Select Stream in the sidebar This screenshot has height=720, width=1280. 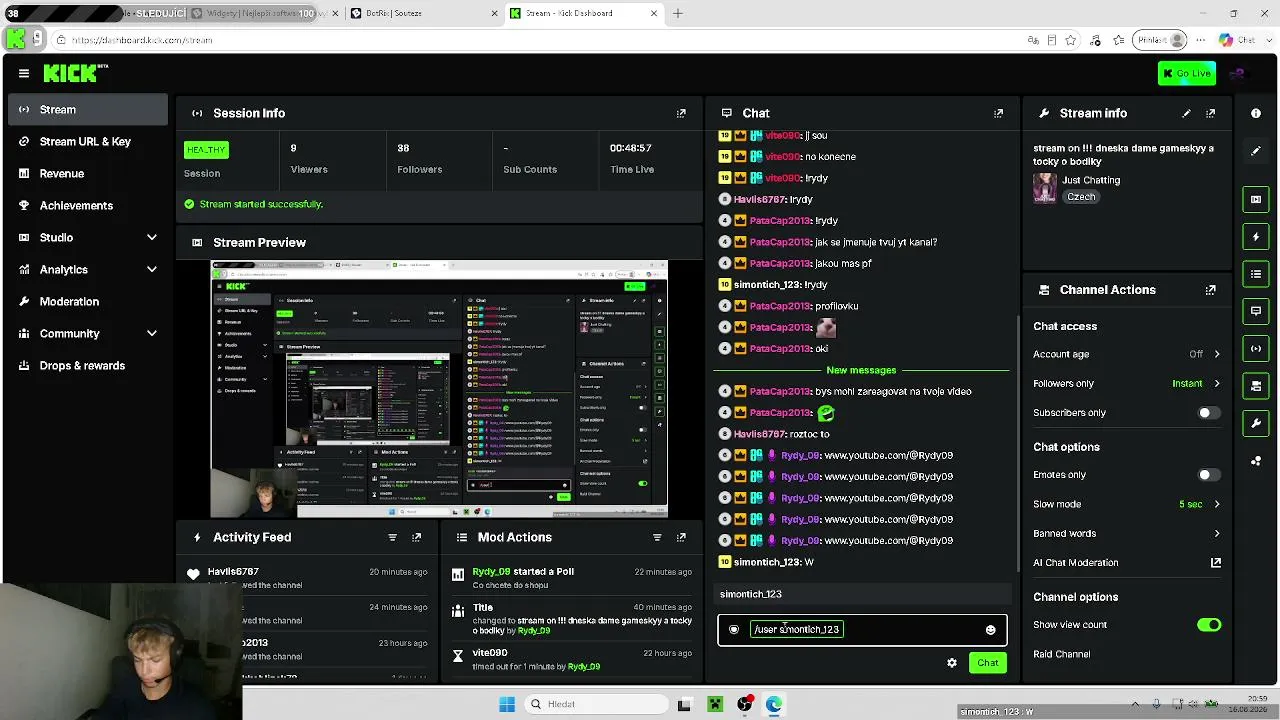pyautogui.click(x=88, y=109)
